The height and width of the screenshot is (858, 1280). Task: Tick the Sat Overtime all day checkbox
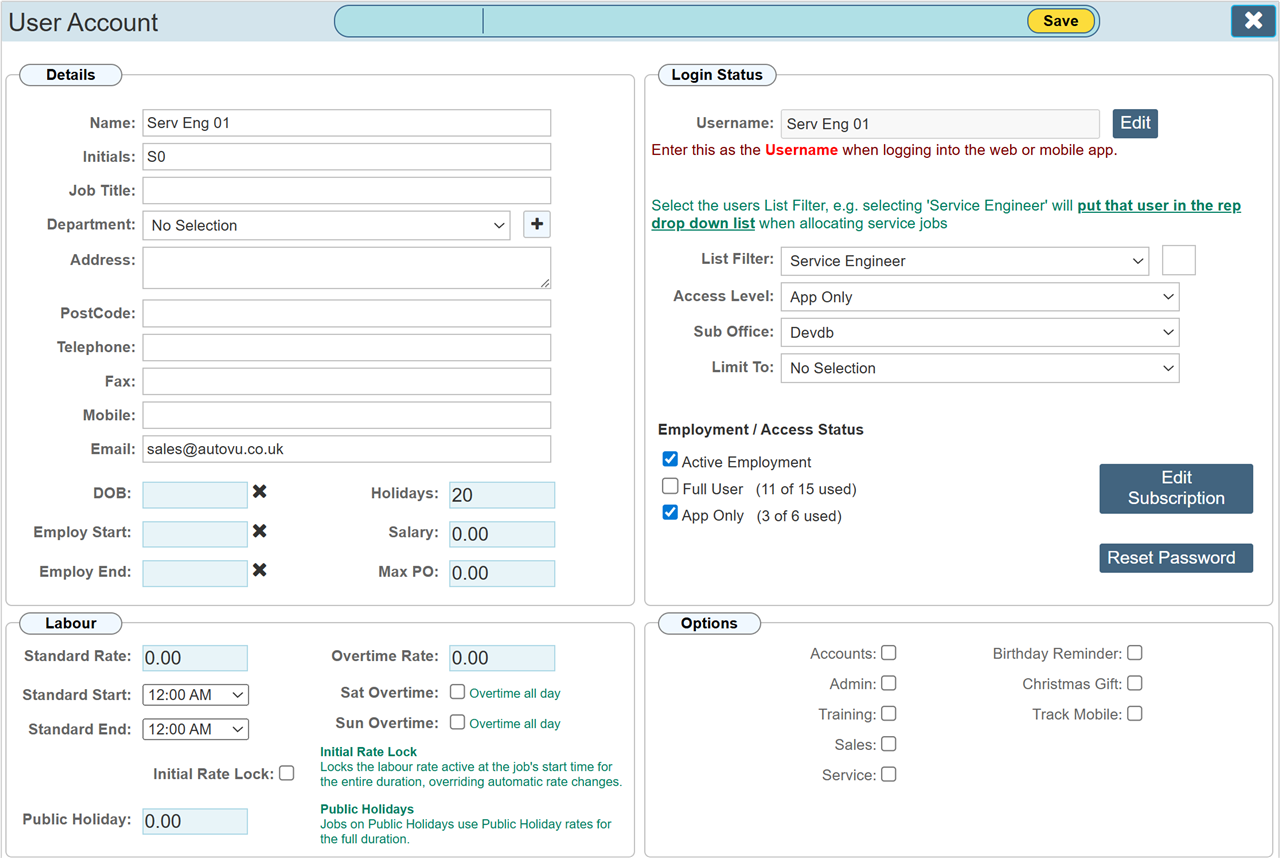click(457, 692)
